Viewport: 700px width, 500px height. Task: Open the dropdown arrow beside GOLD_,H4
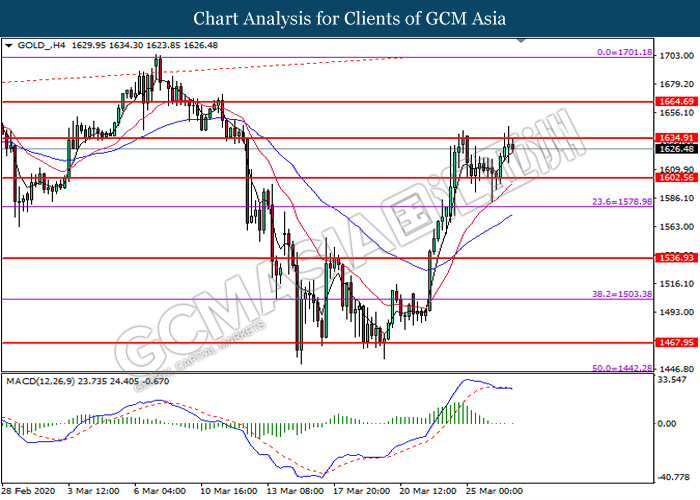(x=9, y=46)
